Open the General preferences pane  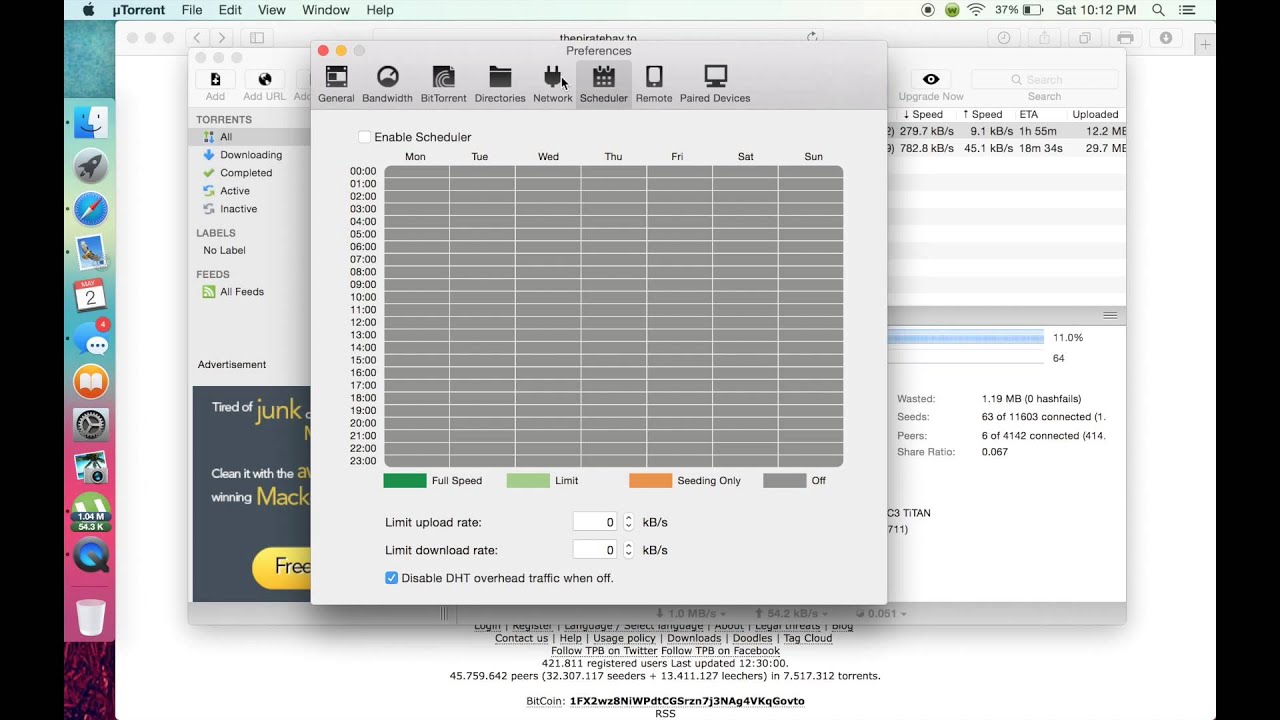(x=336, y=84)
